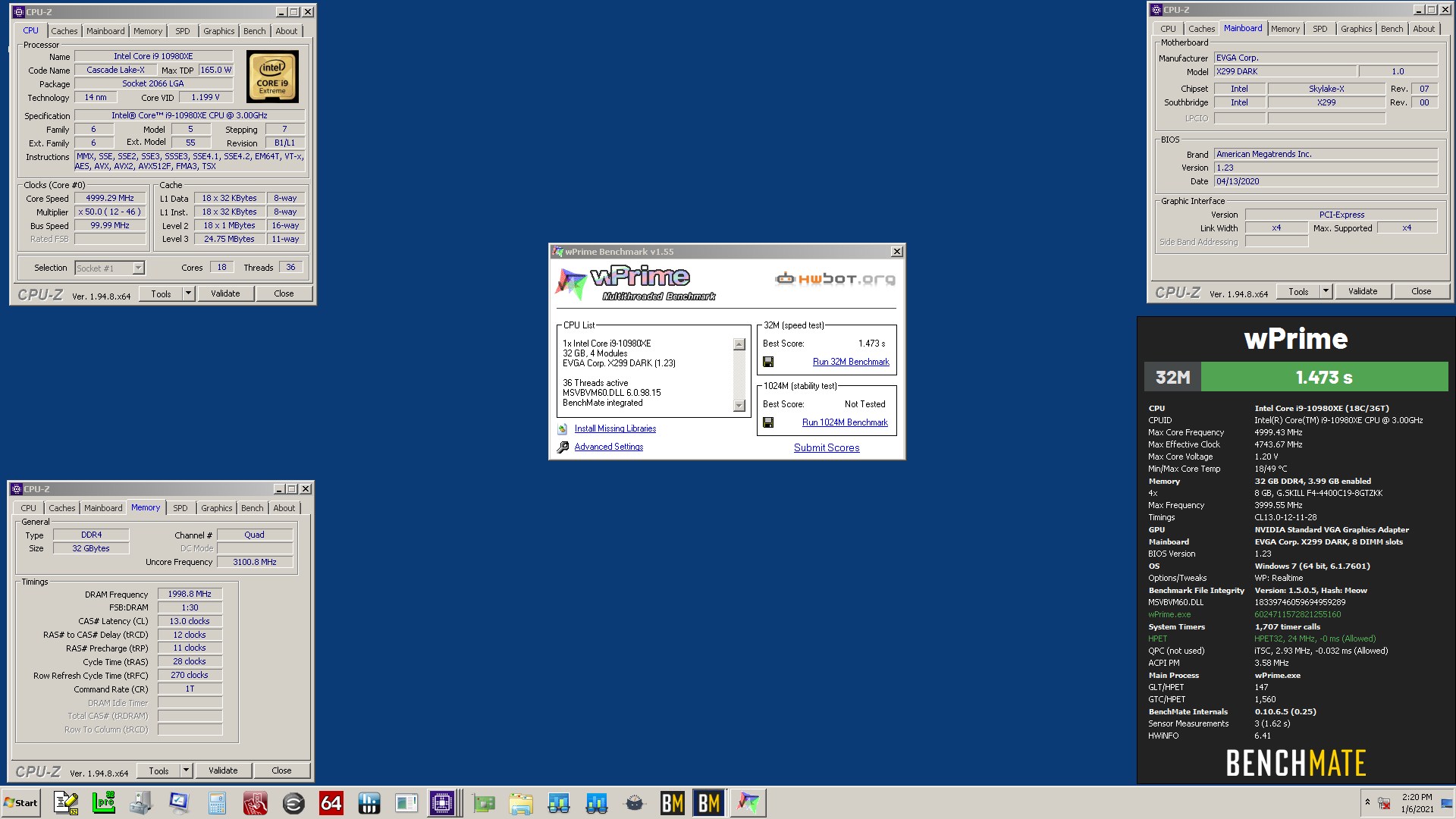The width and height of the screenshot is (1456, 819).
Task: Click the DRAM Frequency field showing 1998.8 MHz
Action: pyautogui.click(x=190, y=594)
